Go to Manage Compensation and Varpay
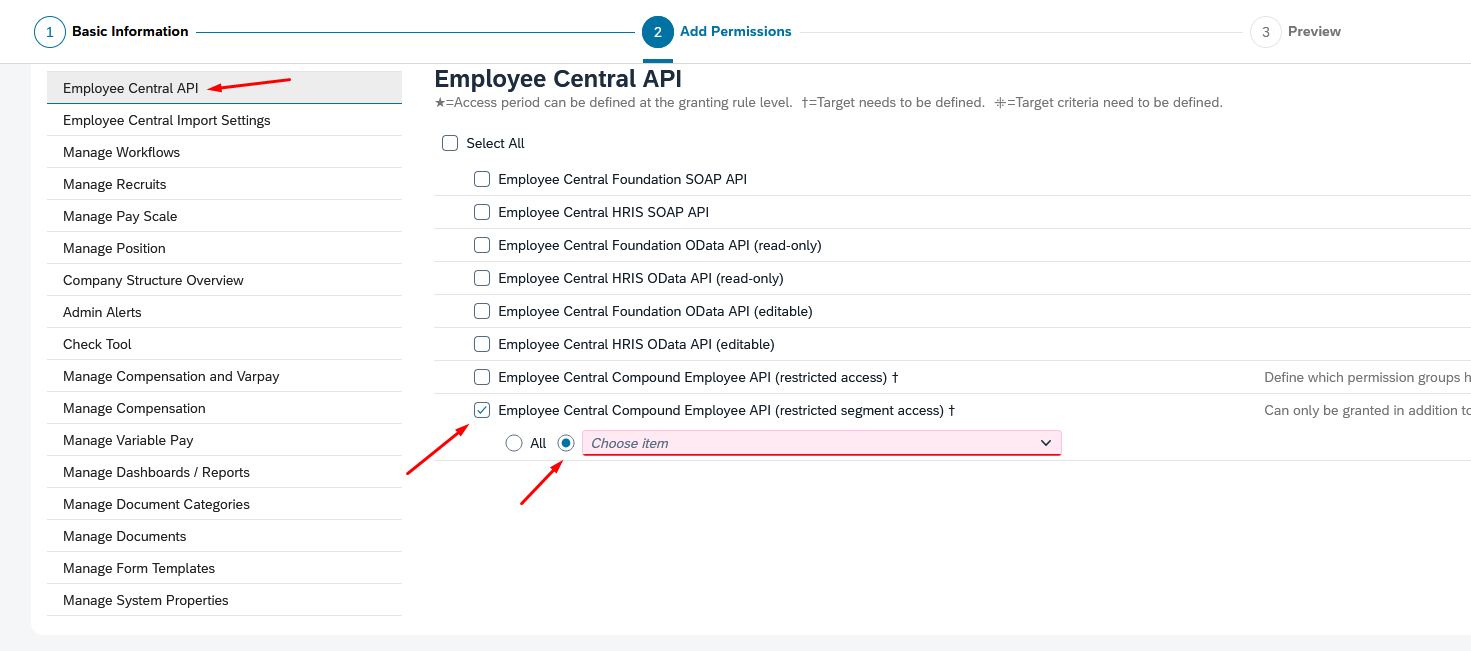This screenshot has width=1471, height=651. (171, 376)
